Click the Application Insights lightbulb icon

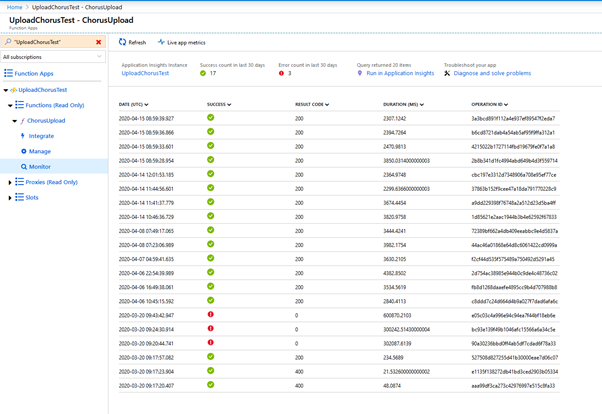[x=360, y=73]
